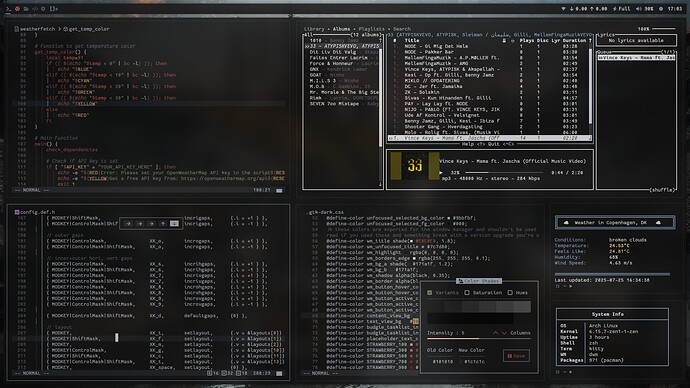Click the wifi status icon
The image size is (690, 388).
(563, 8)
